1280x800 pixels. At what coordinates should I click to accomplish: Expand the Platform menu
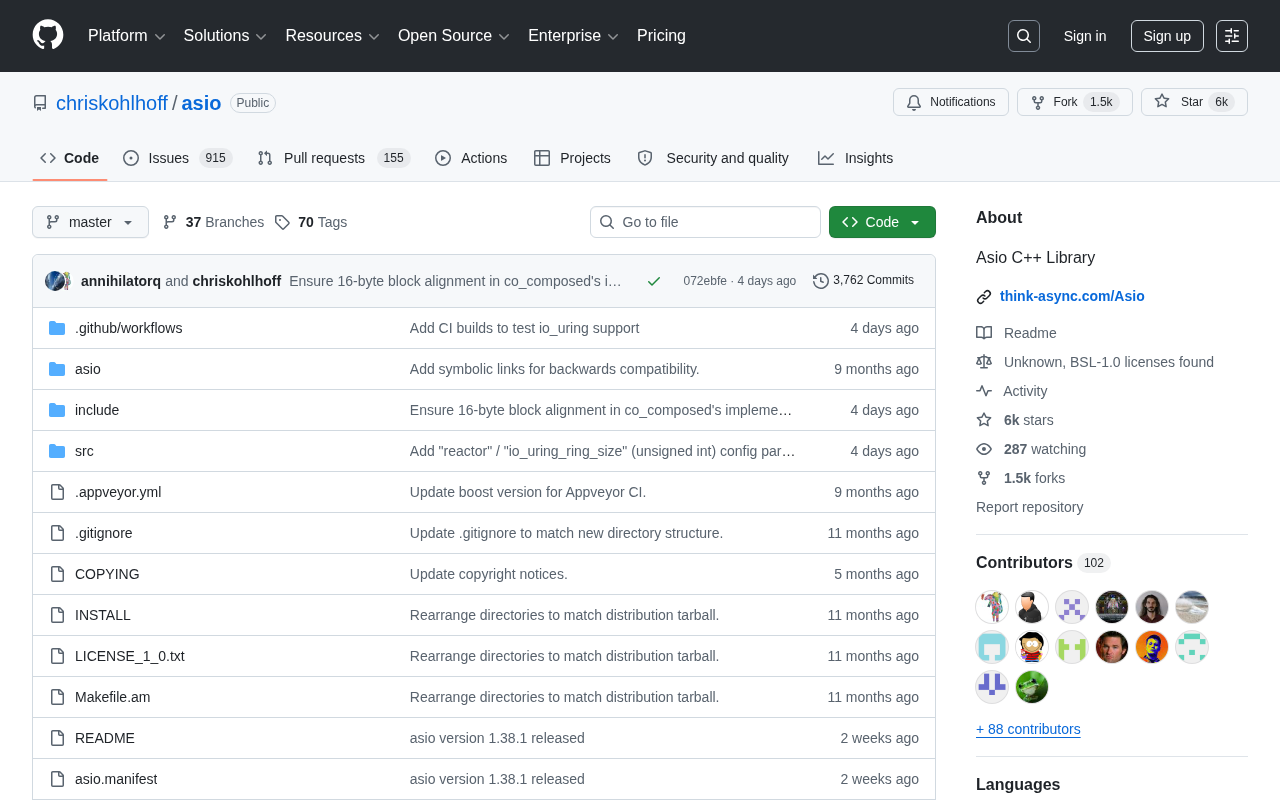click(127, 36)
